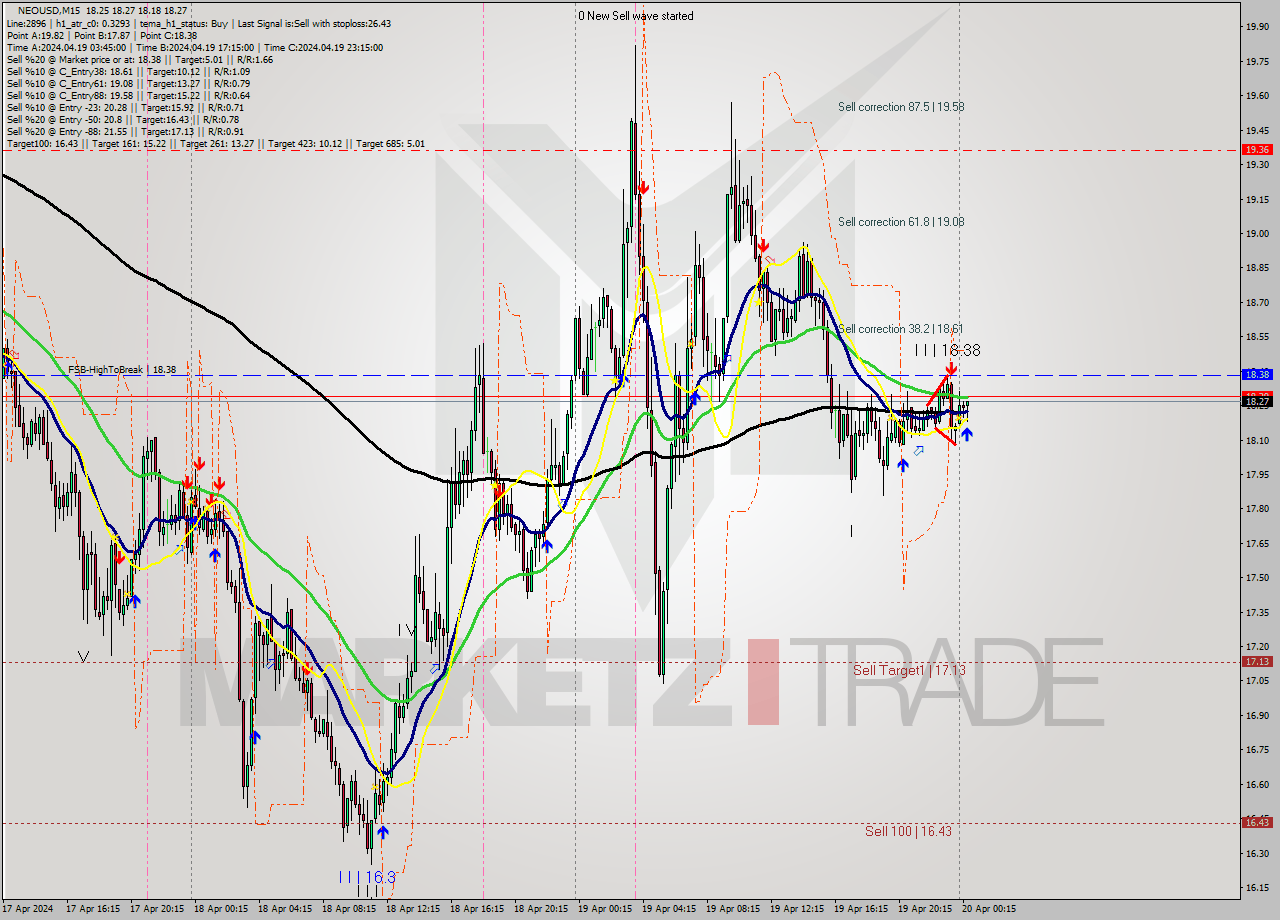Select the '0 New Sell wave started' label
This screenshot has height=920, width=1280.
pyautogui.click(x=635, y=16)
